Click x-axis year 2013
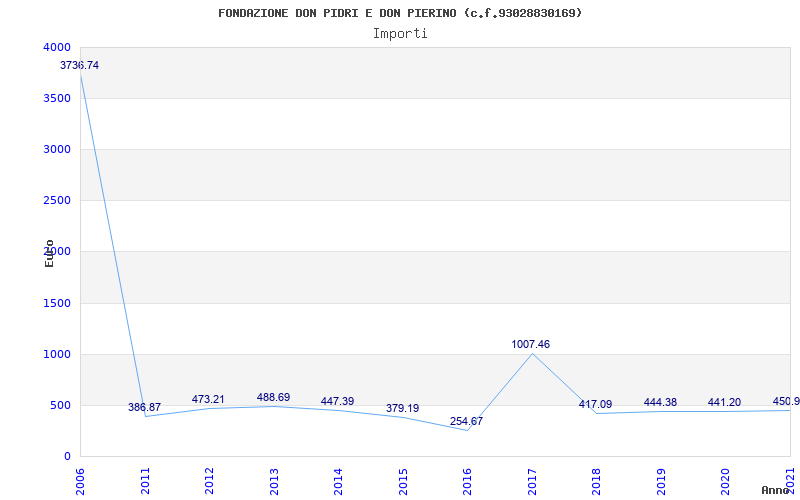Screen dimensions: 800x500 tap(274, 482)
